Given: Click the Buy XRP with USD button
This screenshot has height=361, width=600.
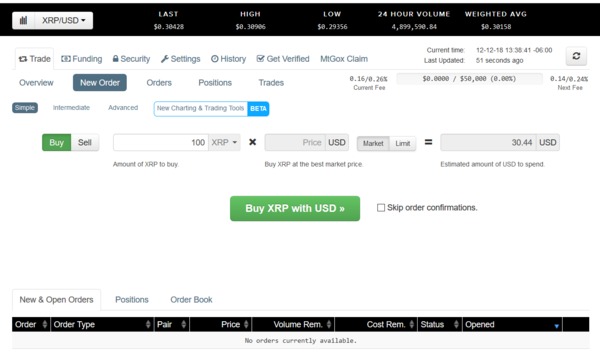Looking at the screenshot, I should 295,208.
